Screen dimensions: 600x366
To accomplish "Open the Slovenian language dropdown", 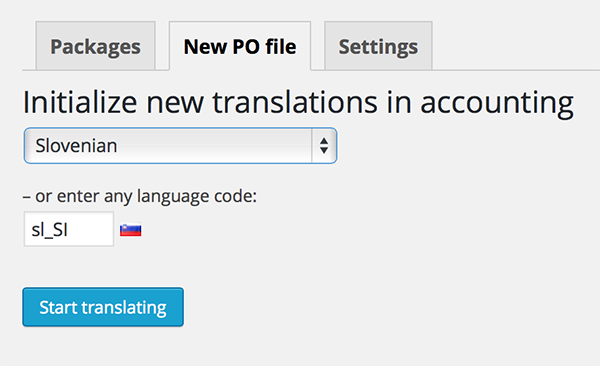I will (x=180, y=145).
